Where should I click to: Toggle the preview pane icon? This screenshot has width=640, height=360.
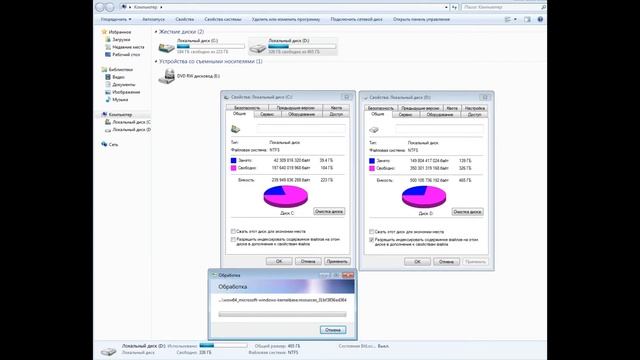point(527,19)
